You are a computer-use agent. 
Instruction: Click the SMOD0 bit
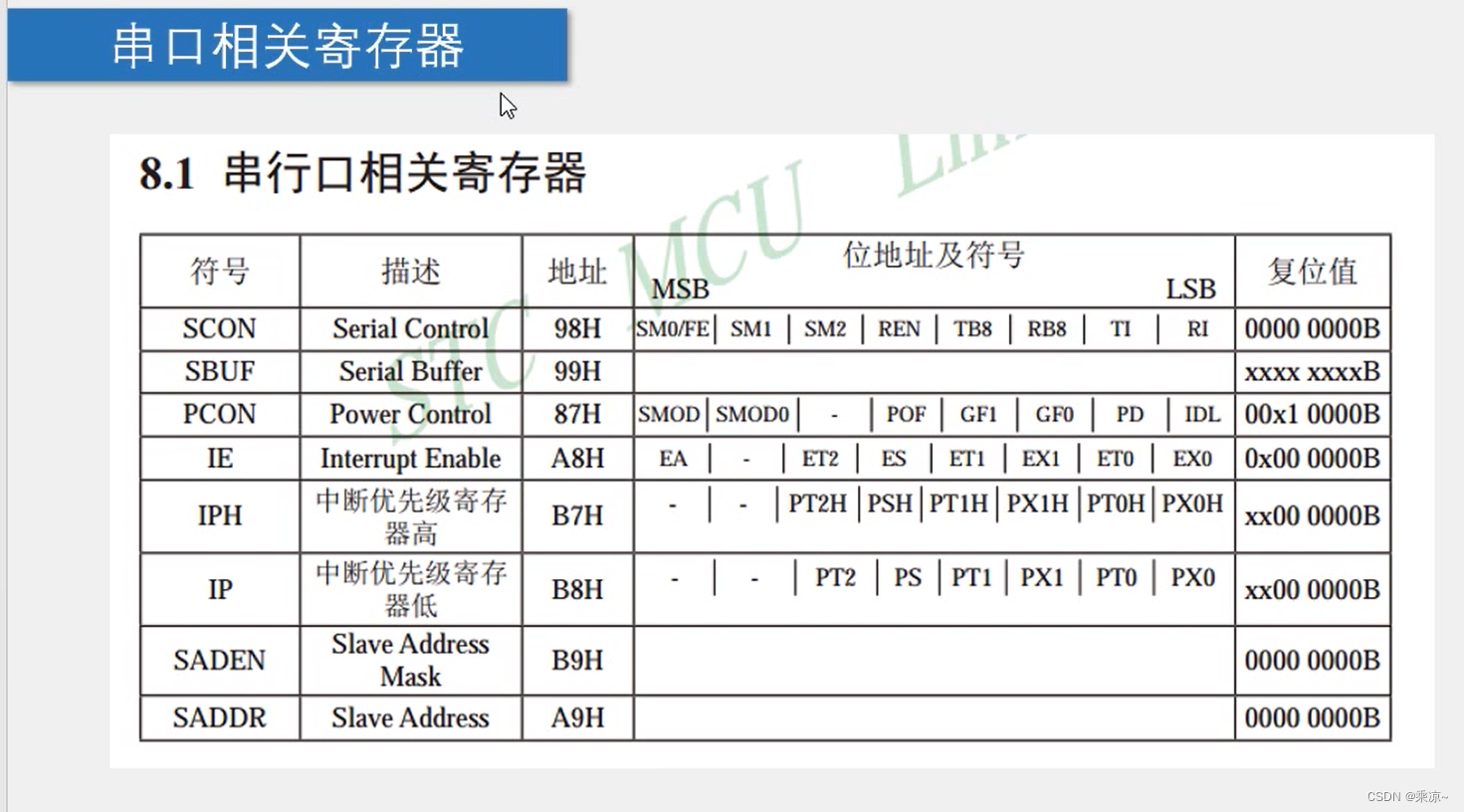tap(751, 414)
